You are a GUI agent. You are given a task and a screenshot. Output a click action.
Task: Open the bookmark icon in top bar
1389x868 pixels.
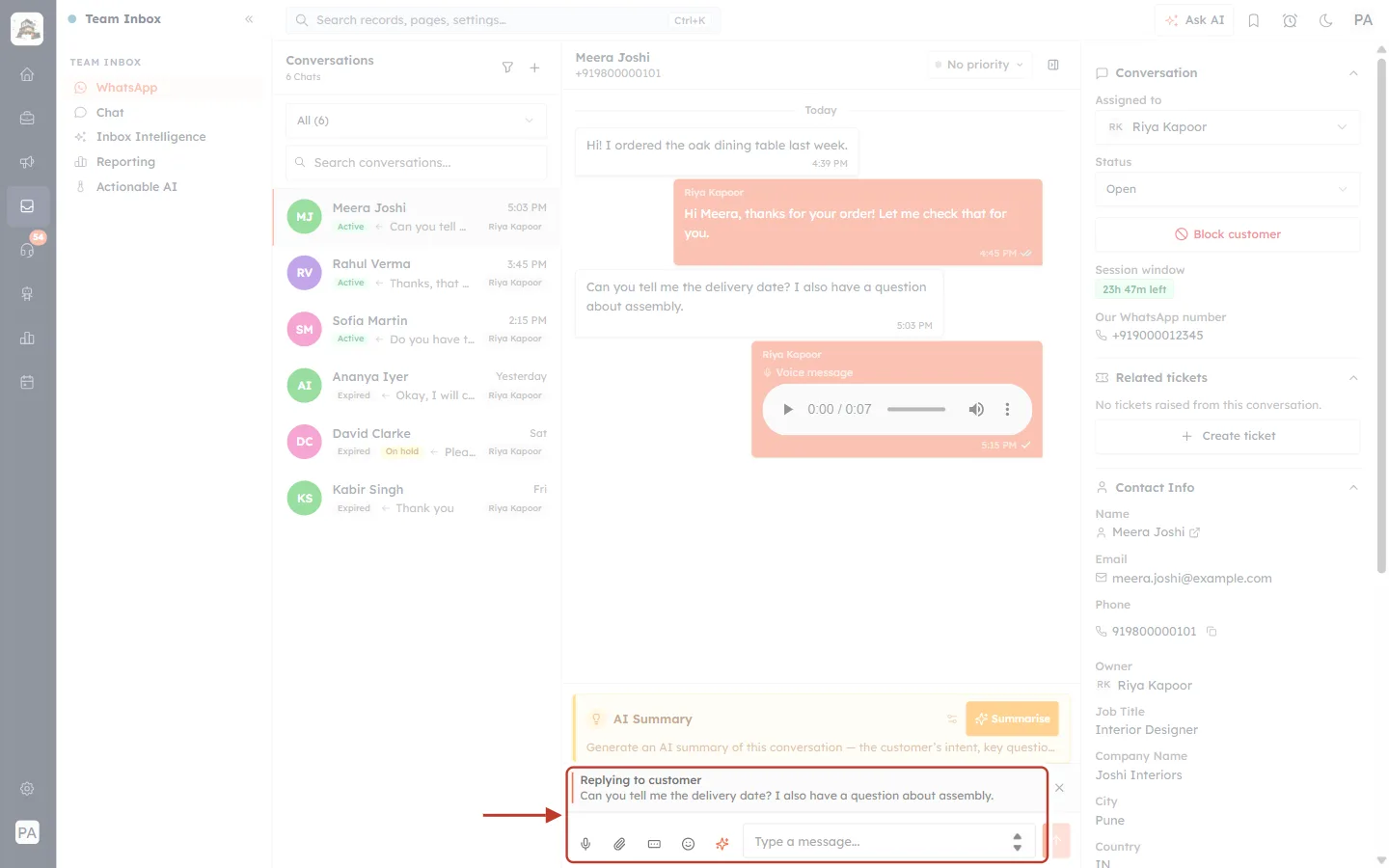pyautogui.click(x=1254, y=20)
